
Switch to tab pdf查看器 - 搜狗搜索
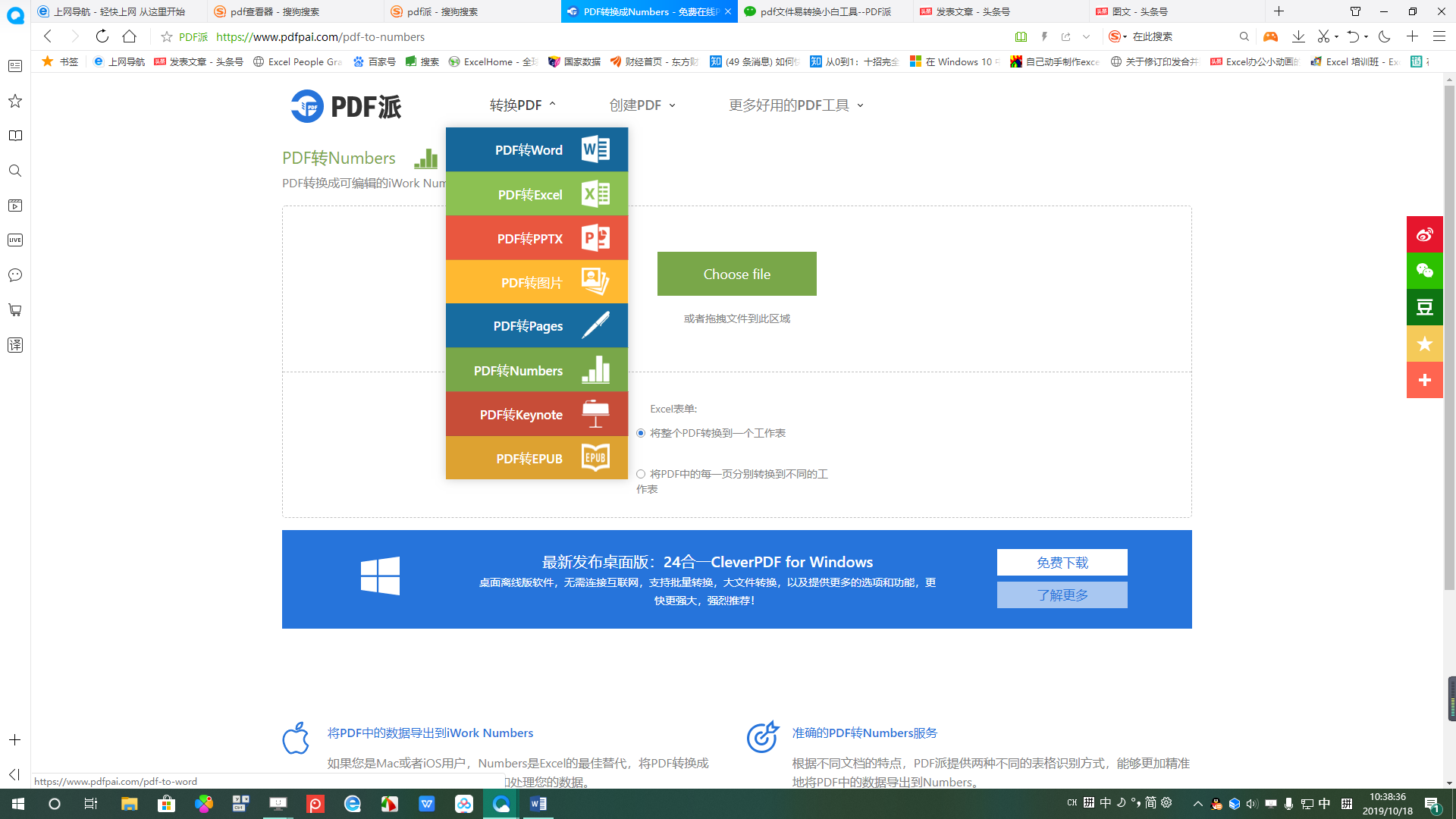(x=296, y=11)
